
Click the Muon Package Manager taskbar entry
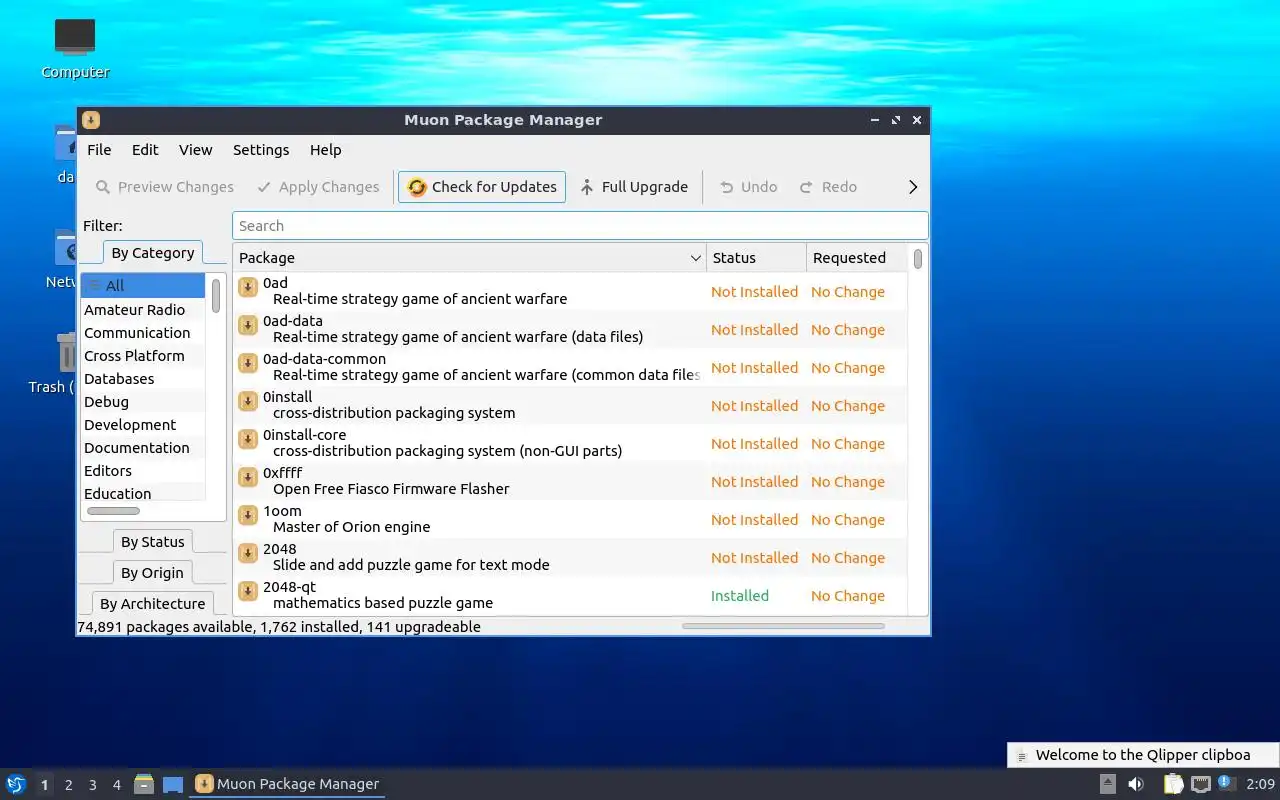point(288,784)
